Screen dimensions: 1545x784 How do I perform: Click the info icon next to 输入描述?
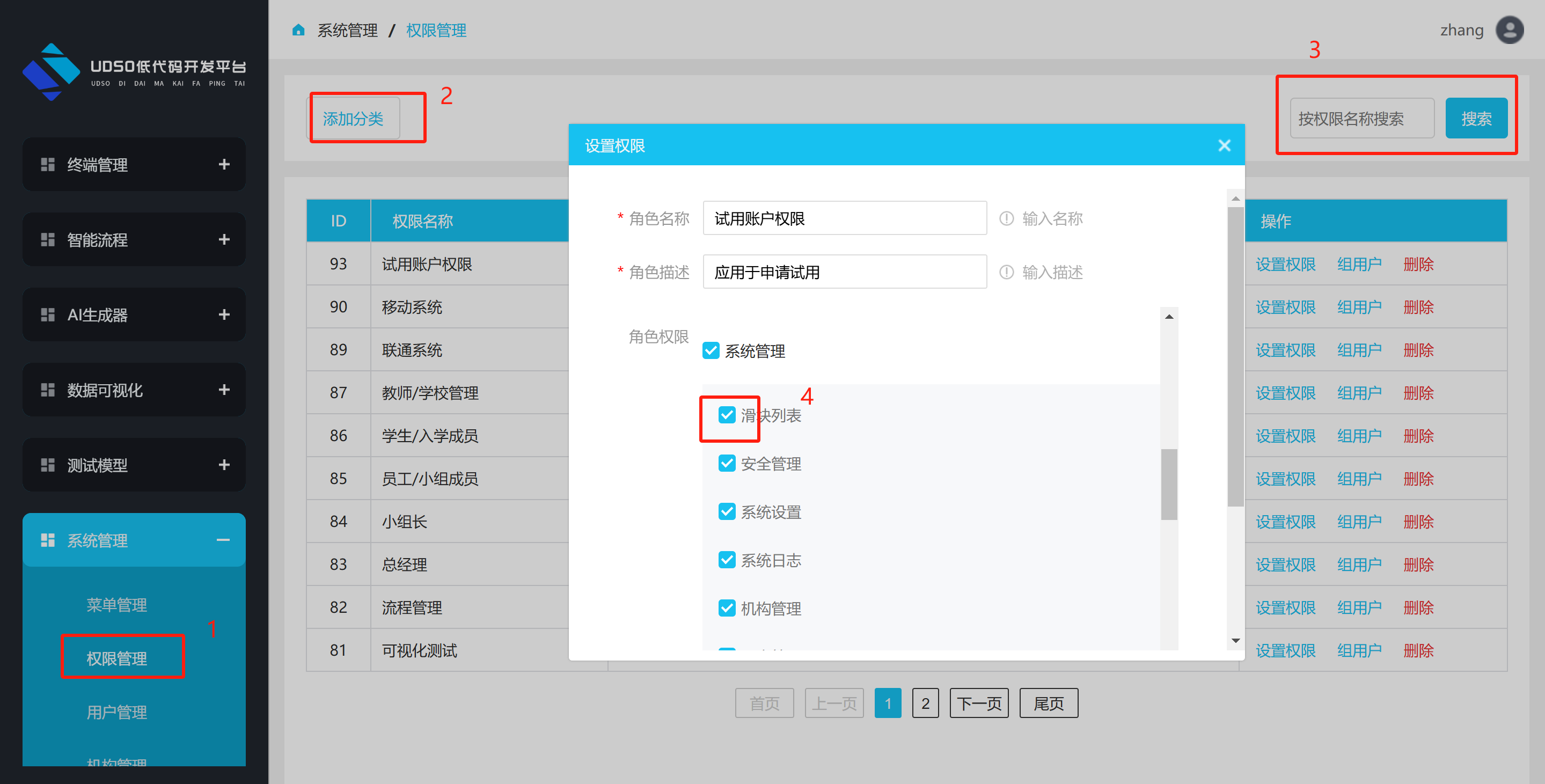pos(1006,272)
